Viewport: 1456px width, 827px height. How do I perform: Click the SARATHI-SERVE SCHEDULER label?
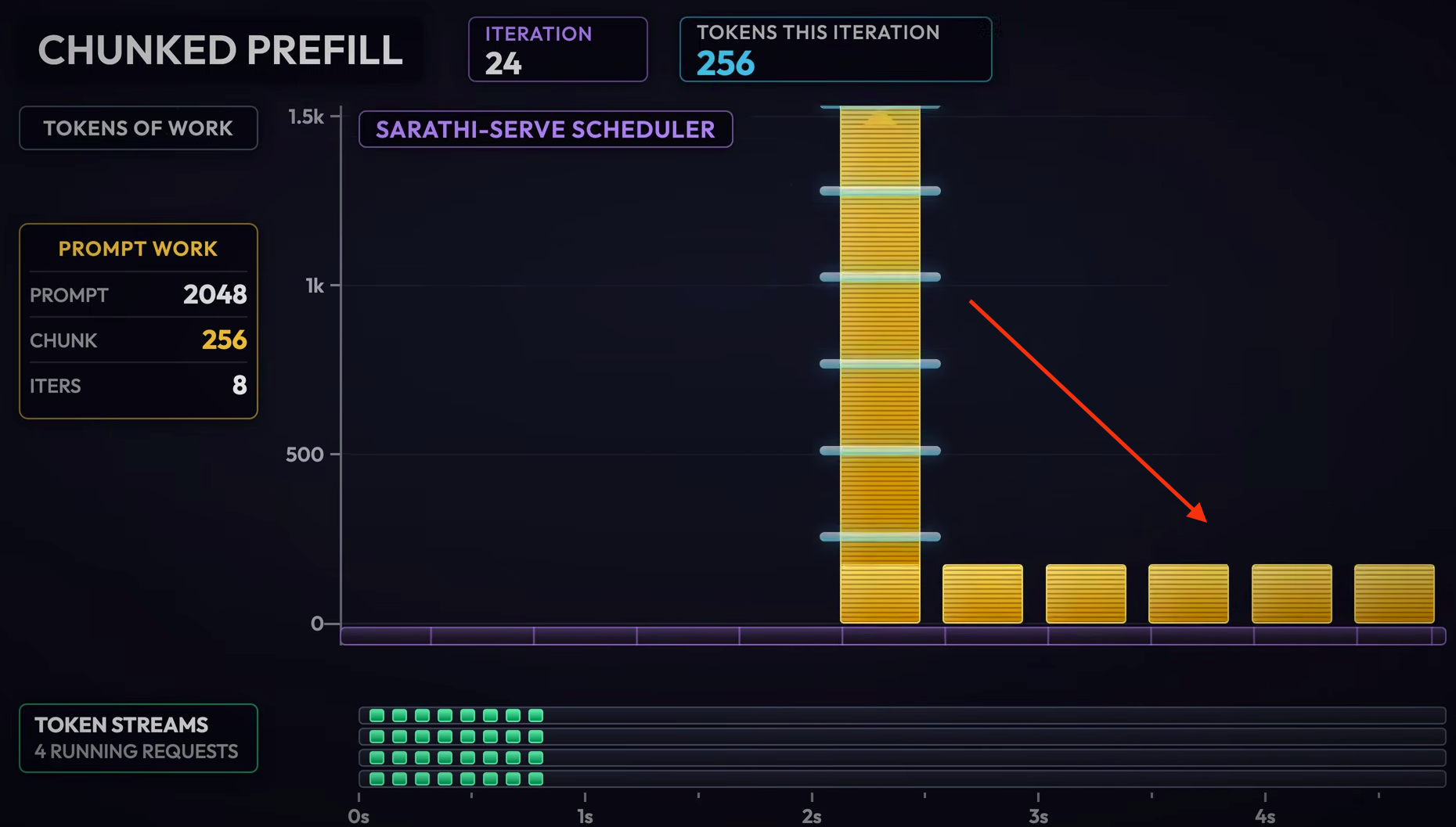pyautogui.click(x=546, y=129)
